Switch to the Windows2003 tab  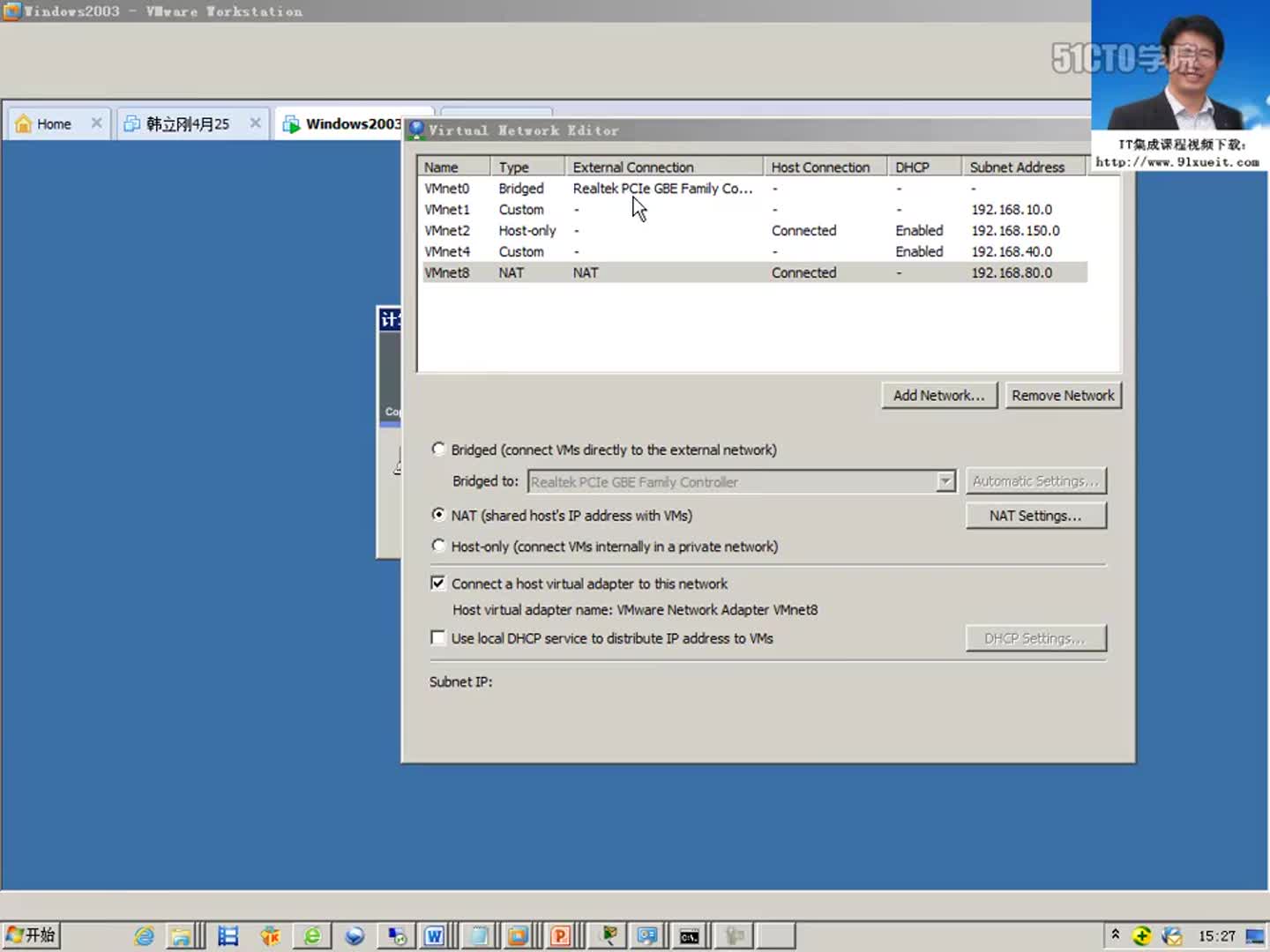(353, 124)
